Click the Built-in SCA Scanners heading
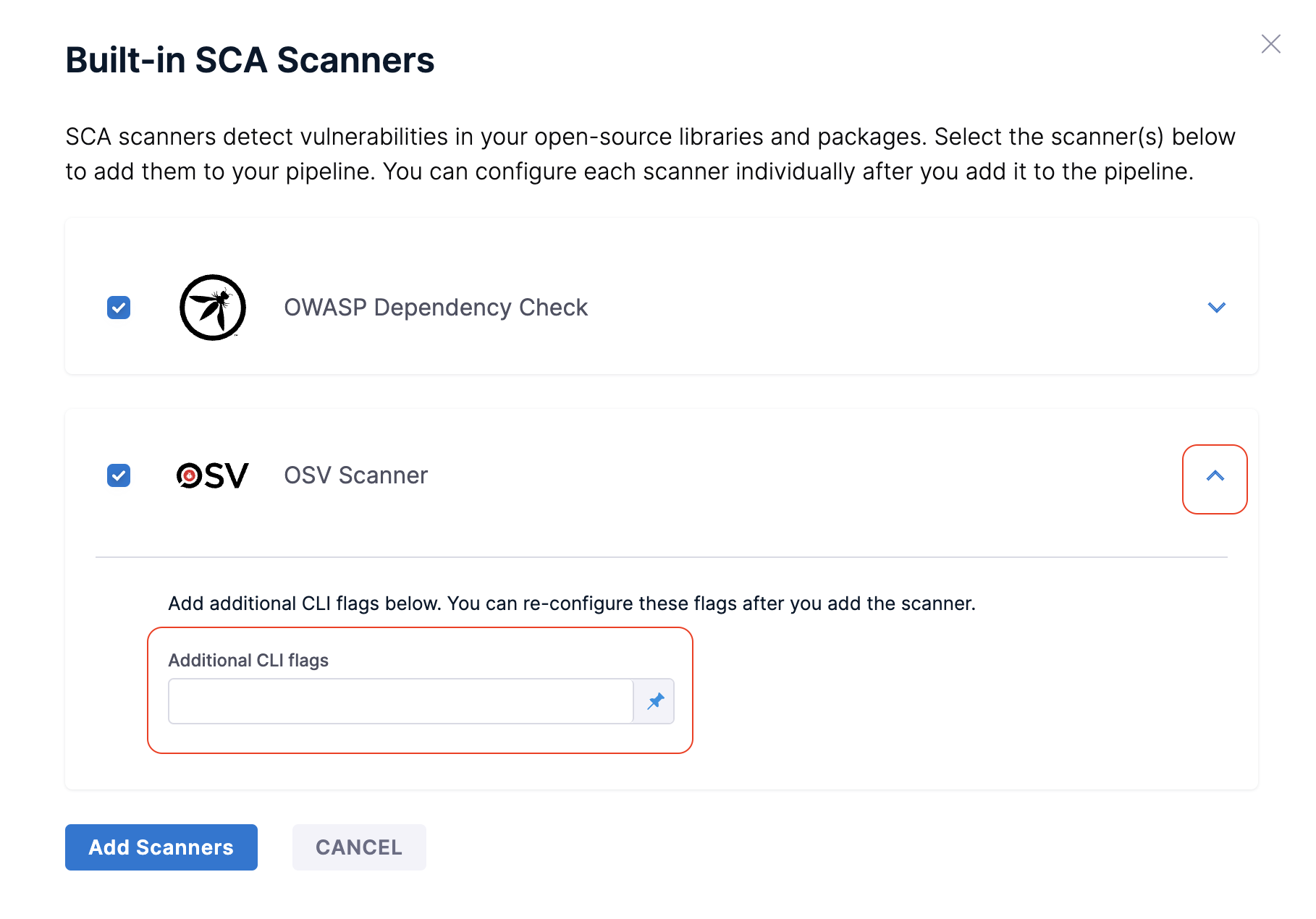Screen dimensions: 1316x919 [250, 60]
